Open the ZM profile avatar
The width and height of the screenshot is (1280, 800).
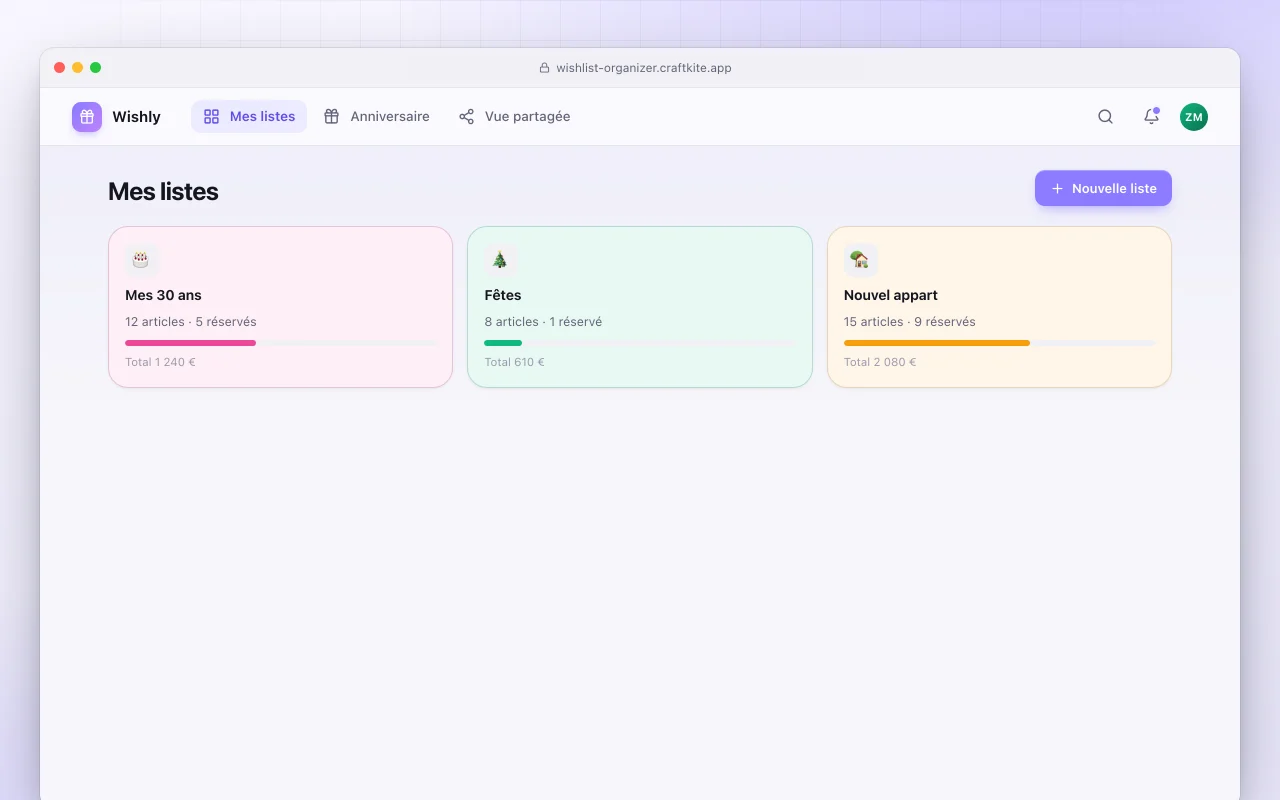1194,117
